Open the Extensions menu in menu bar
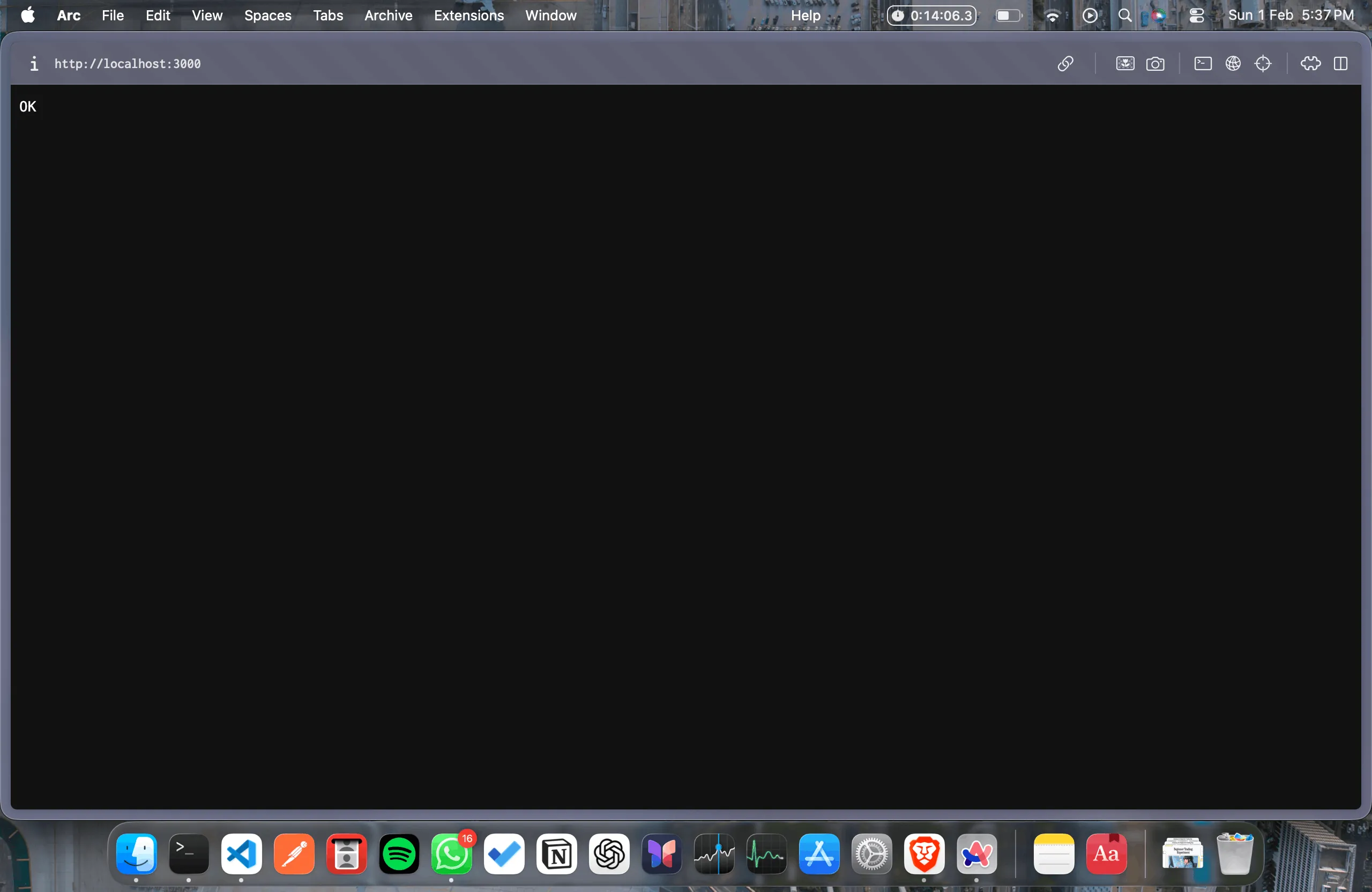The height and width of the screenshot is (892, 1372). [468, 16]
